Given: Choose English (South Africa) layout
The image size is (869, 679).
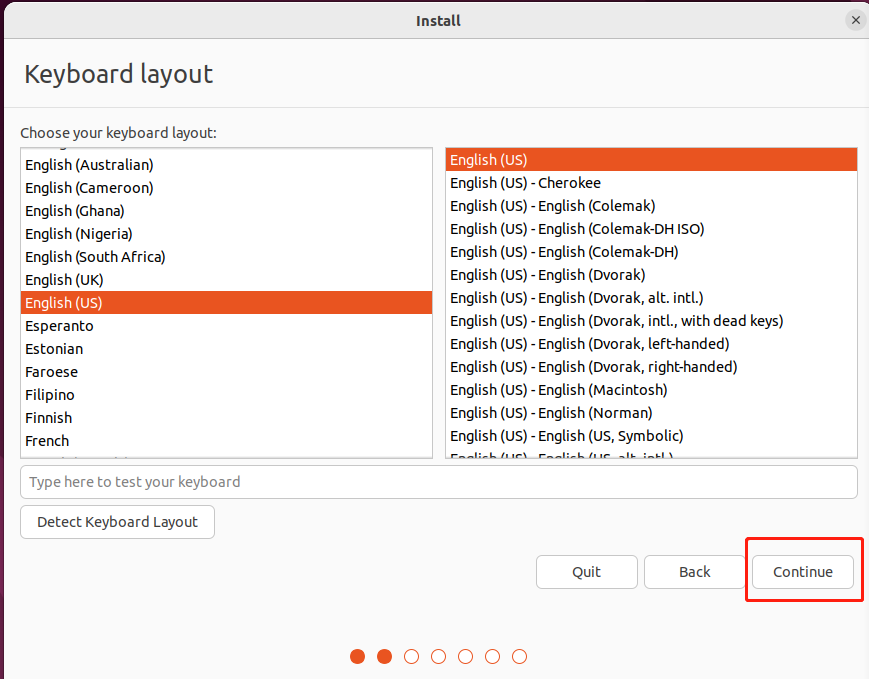Looking at the screenshot, I should point(95,257).
